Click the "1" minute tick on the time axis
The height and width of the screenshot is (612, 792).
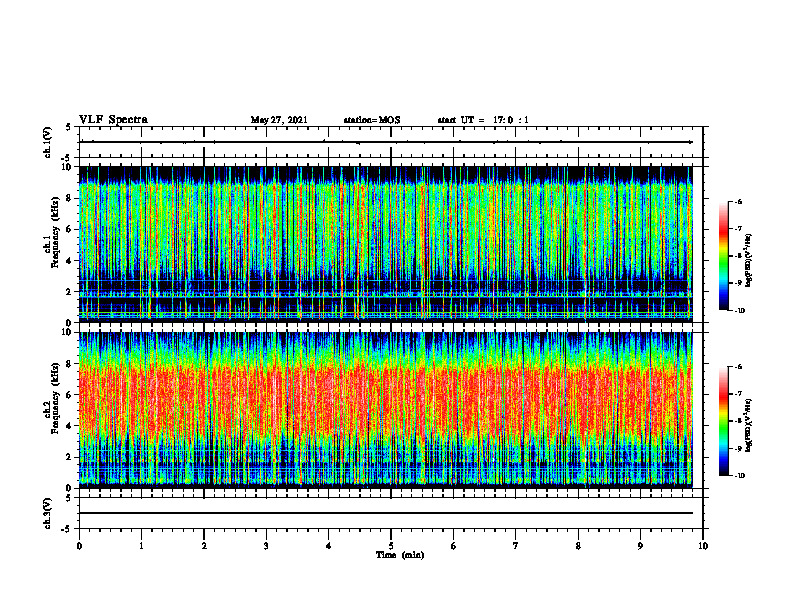click(x=141, y=546)
